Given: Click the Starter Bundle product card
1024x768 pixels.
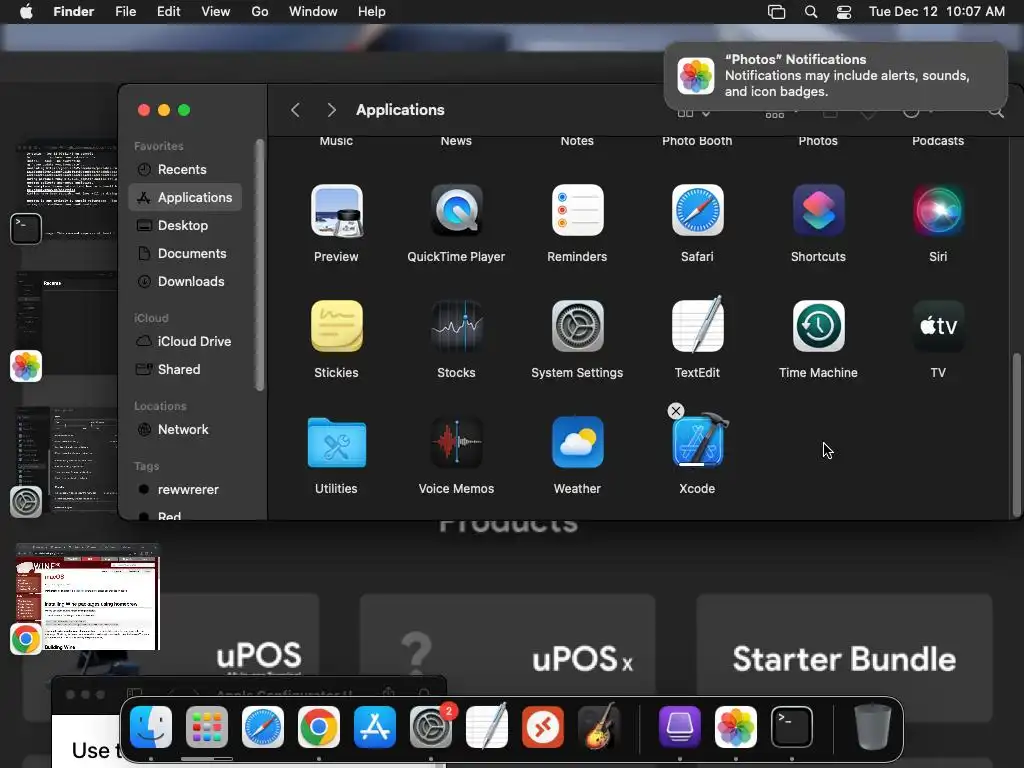Looking at the screenshot, I should [x=844, y=658].
